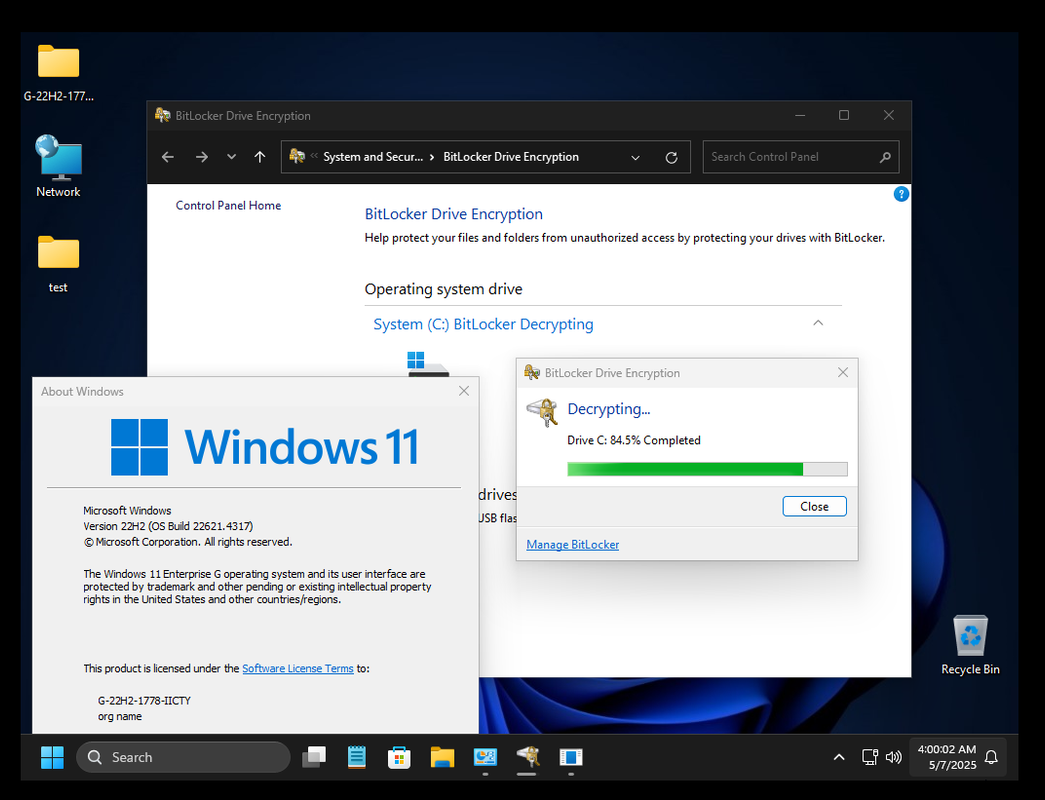Image resolution: width=1045 pixels, height=800 pixels.
Task: Go up one level in Control Panel
Action: pyautogui.click(x=260, y=157)
